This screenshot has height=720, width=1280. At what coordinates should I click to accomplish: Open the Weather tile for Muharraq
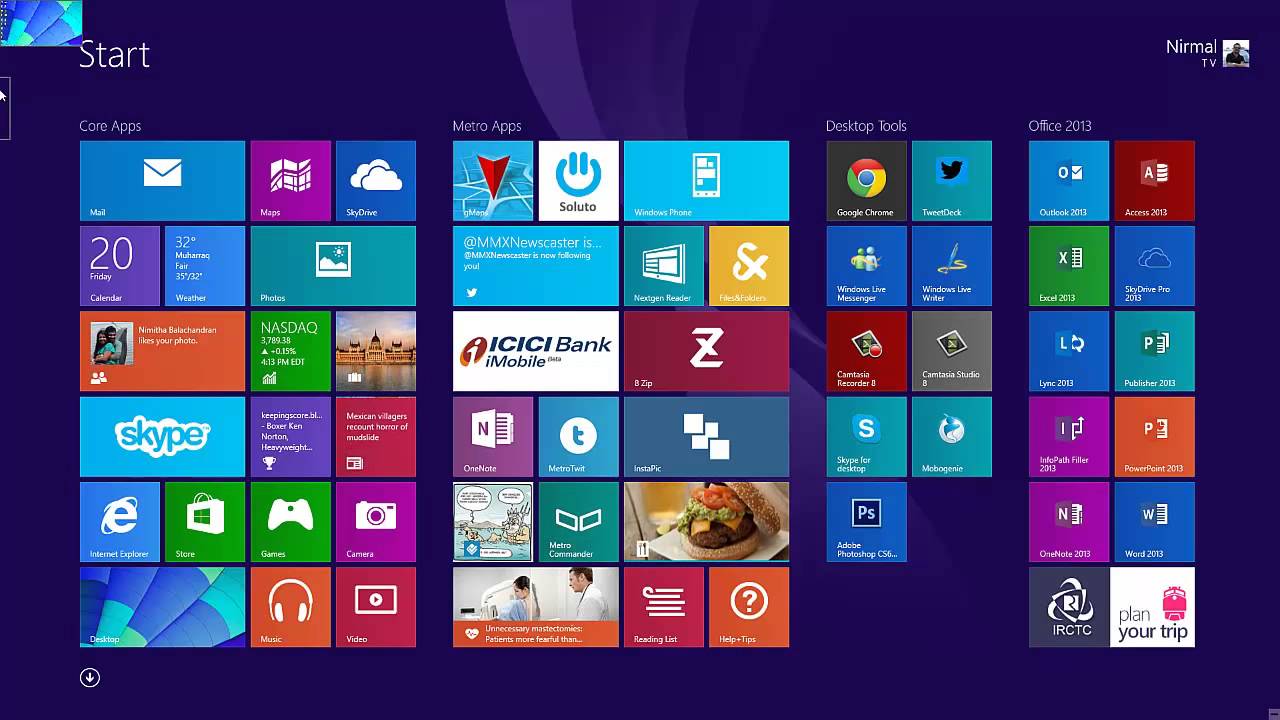pos(205,266)
